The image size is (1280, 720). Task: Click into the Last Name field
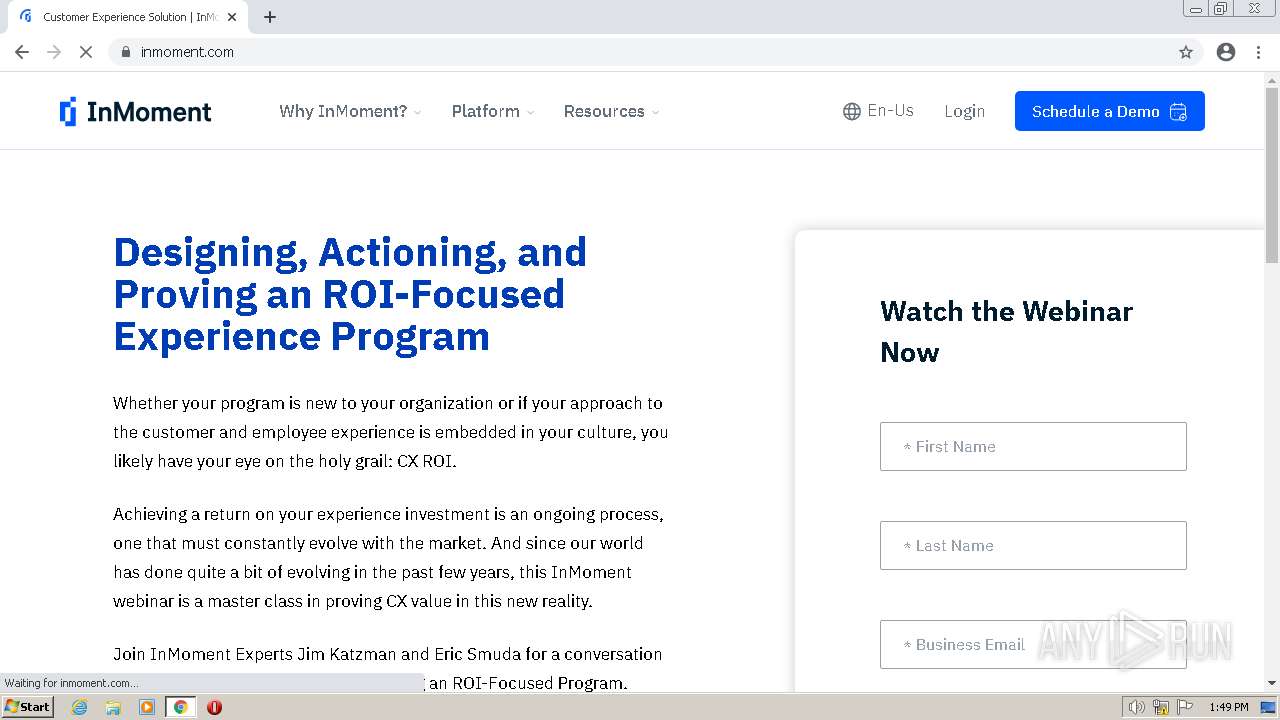[x=1033, y=545]
